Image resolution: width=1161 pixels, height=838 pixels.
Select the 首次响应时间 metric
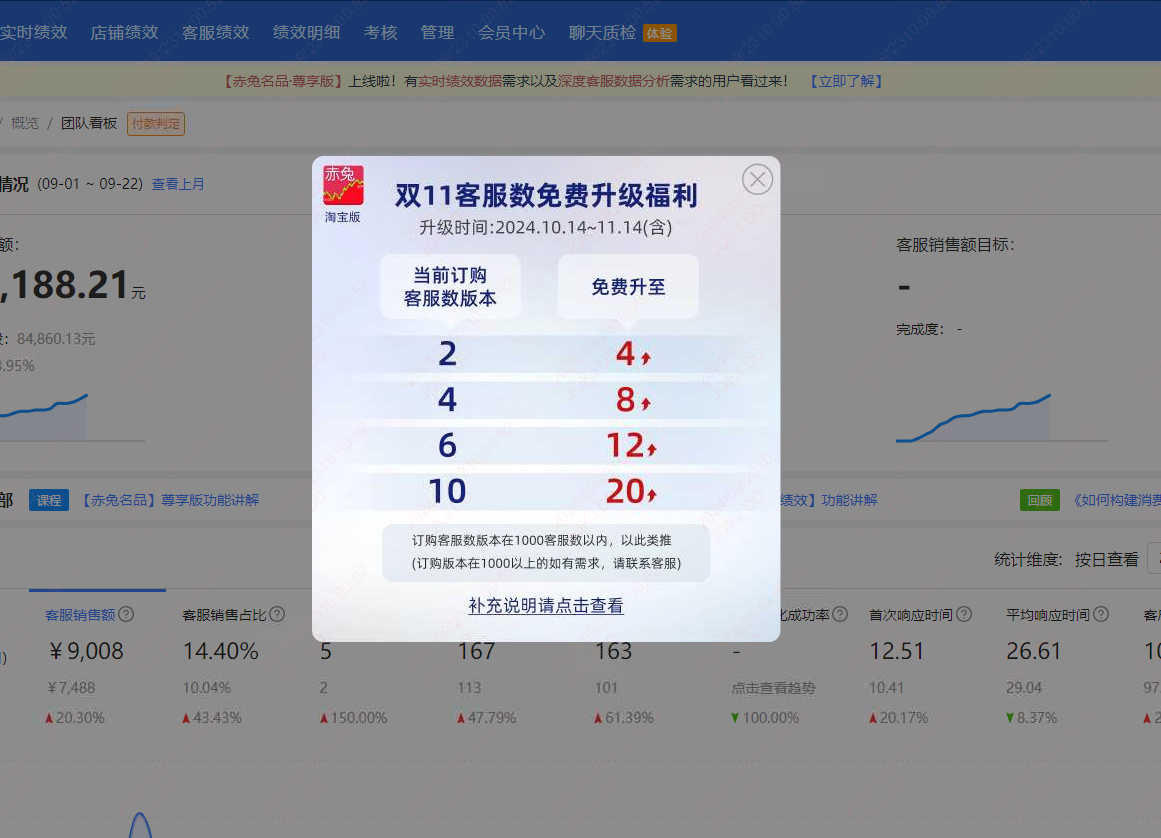tap(911, 614)
